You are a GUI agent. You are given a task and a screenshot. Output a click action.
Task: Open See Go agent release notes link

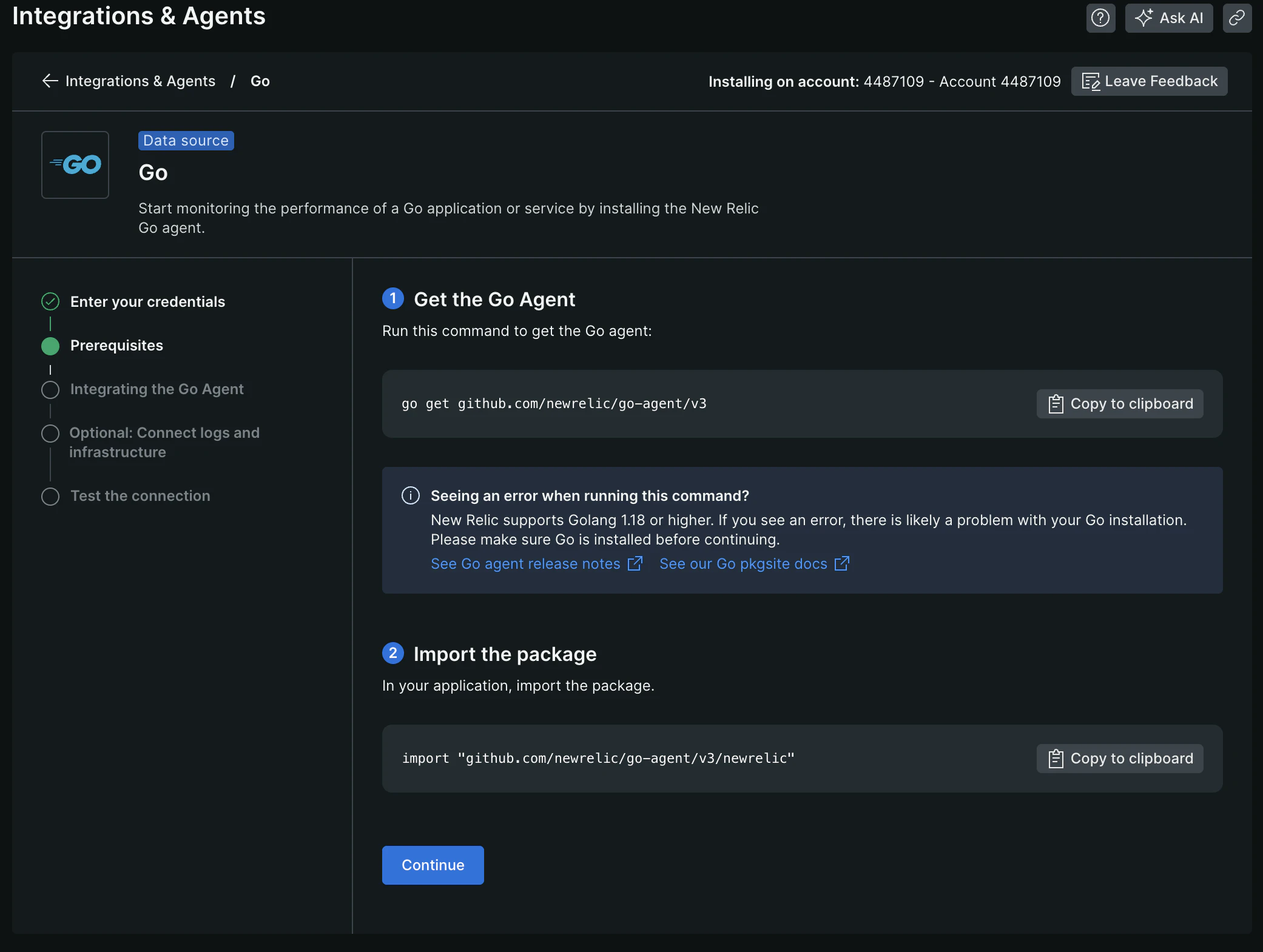(x=525, y=564)
